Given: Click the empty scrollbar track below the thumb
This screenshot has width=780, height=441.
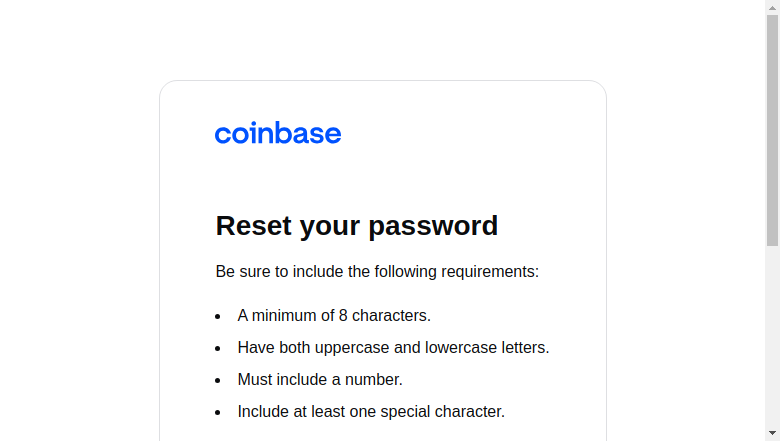Looking at the screenshot, I should (x=773, y=336).
